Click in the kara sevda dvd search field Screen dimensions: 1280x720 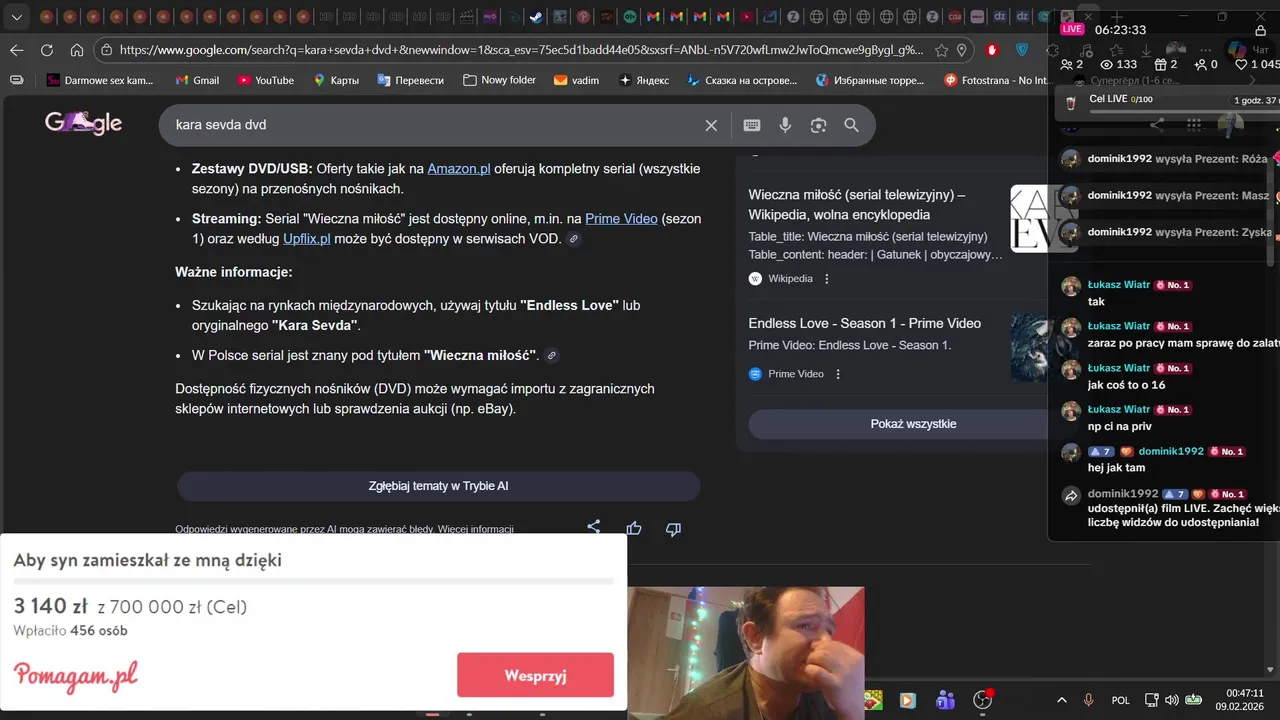click(x=435, y=125)
